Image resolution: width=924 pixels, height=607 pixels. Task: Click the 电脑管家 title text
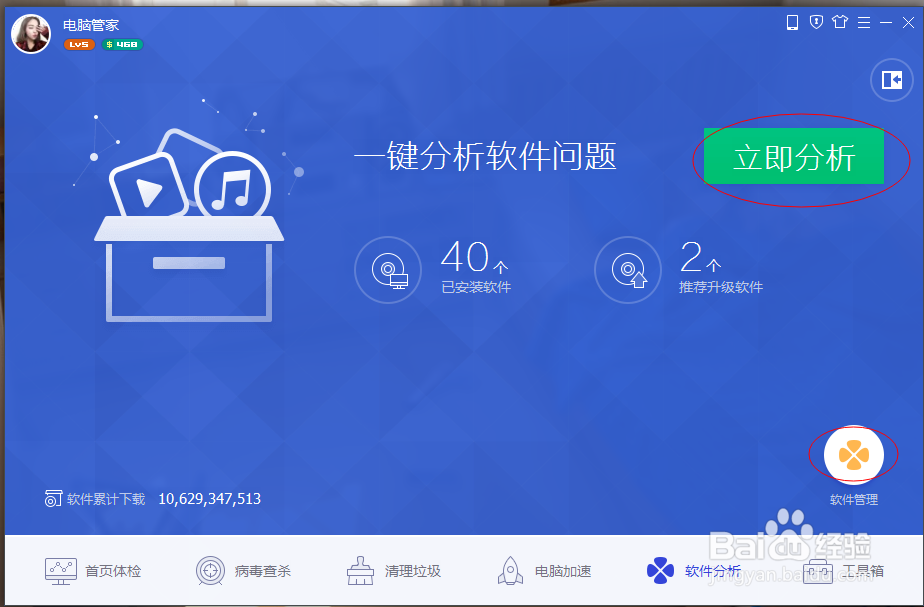[x=91, y=25]
